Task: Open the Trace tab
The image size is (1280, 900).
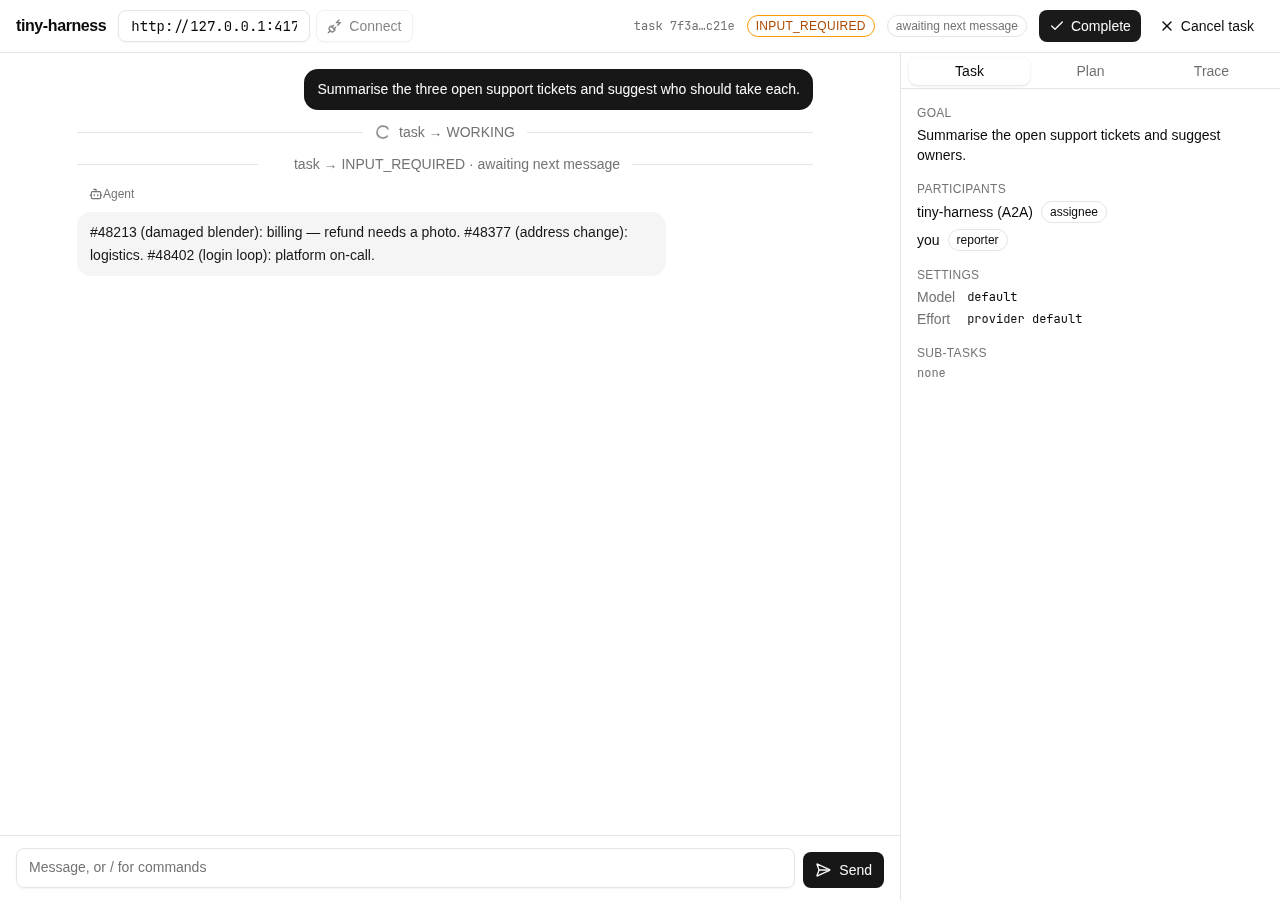Action: pyautogui.click(x=1211, y=71)
